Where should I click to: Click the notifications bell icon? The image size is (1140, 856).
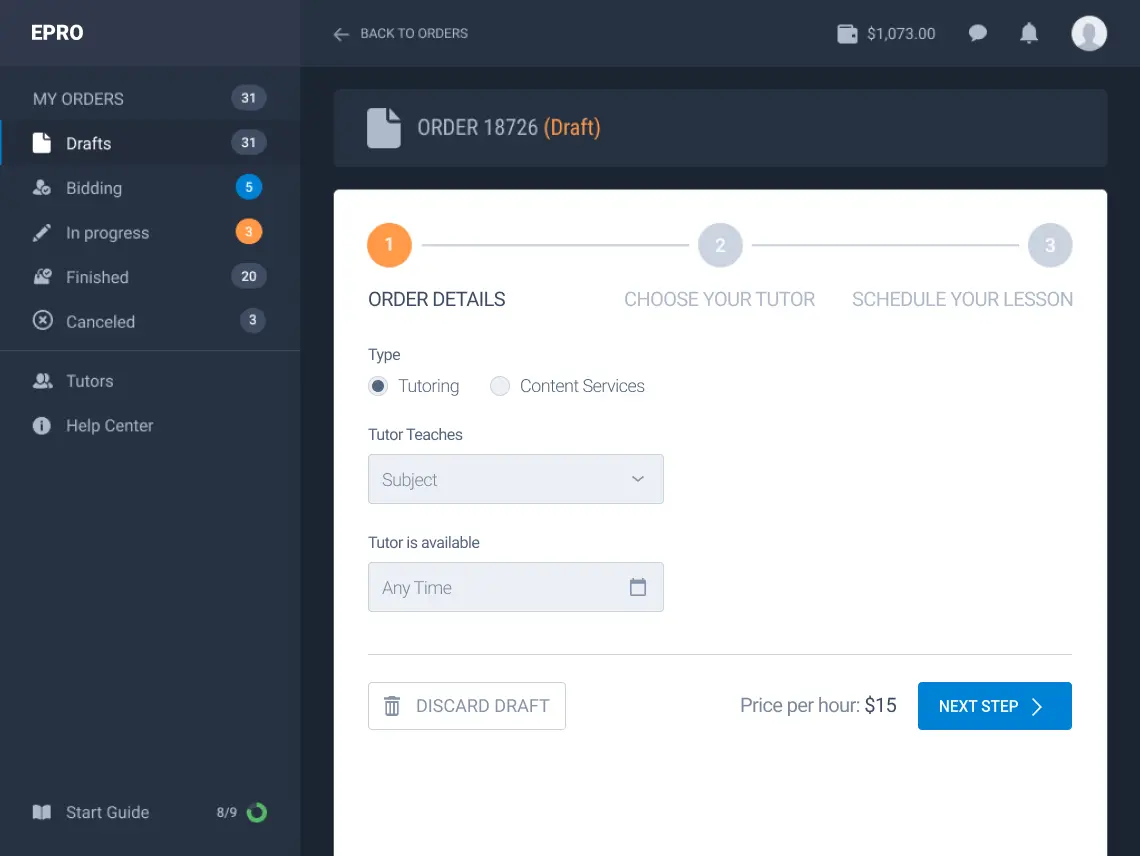(1029, 34)
